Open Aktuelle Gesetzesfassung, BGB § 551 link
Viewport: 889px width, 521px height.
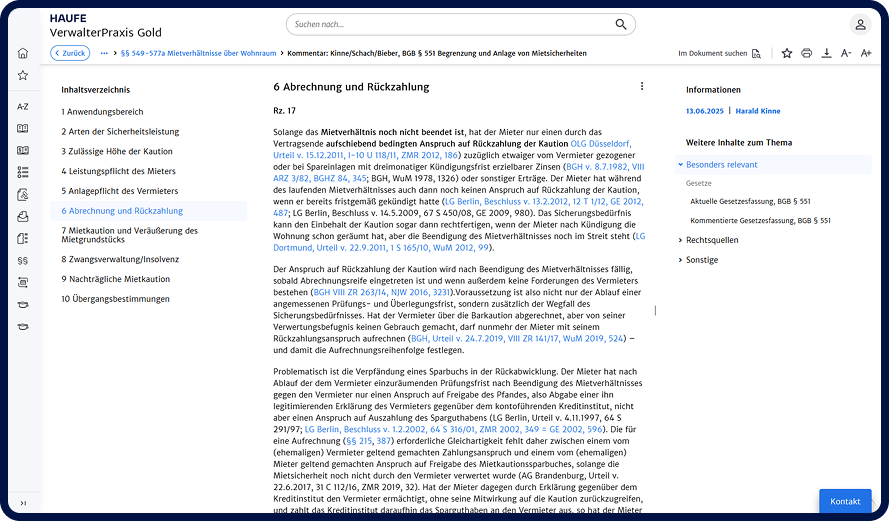click(742, 202)
